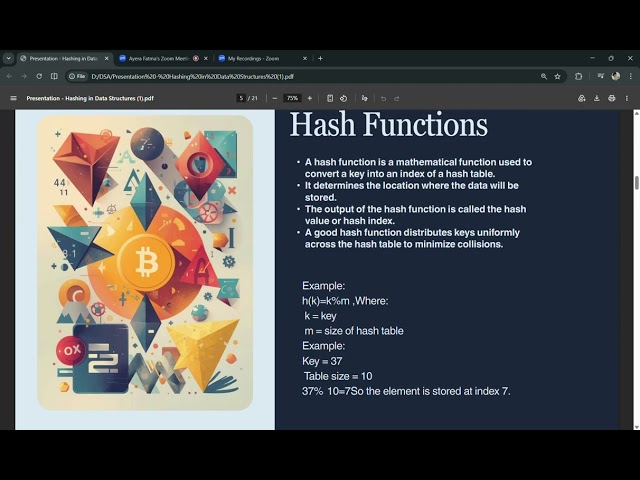
Task: Click the File site info chip
Action: click(x=77, y=76)
